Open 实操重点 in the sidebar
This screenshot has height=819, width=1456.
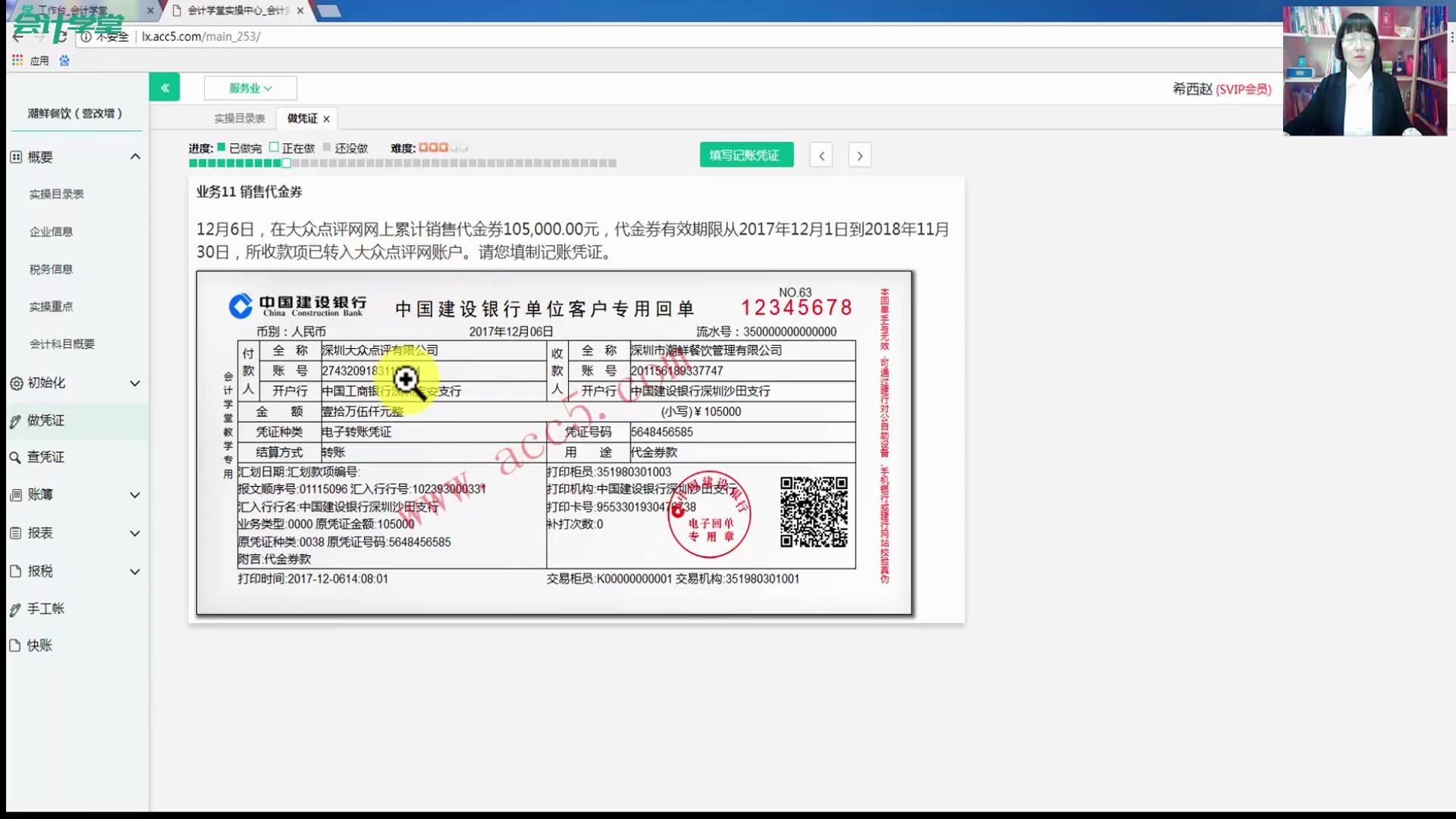tap(51, 306)
